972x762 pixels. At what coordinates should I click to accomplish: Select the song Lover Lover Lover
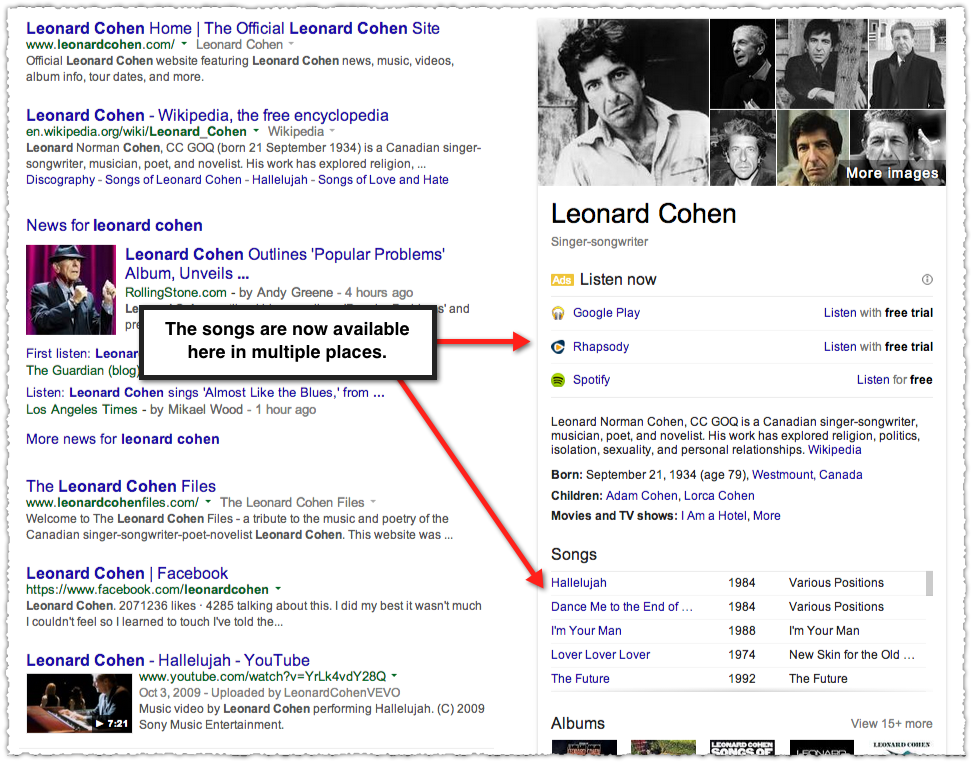tap(601, 655)
